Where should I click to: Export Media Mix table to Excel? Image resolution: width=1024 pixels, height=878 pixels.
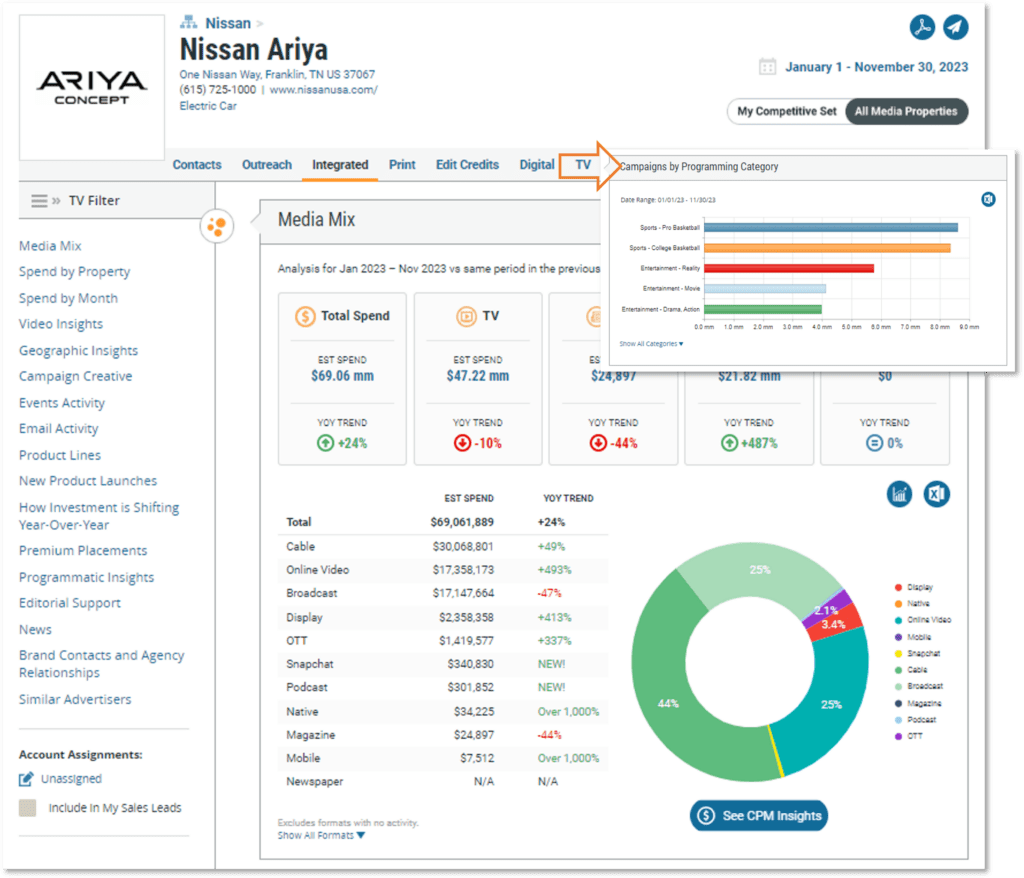click(936, 494)
